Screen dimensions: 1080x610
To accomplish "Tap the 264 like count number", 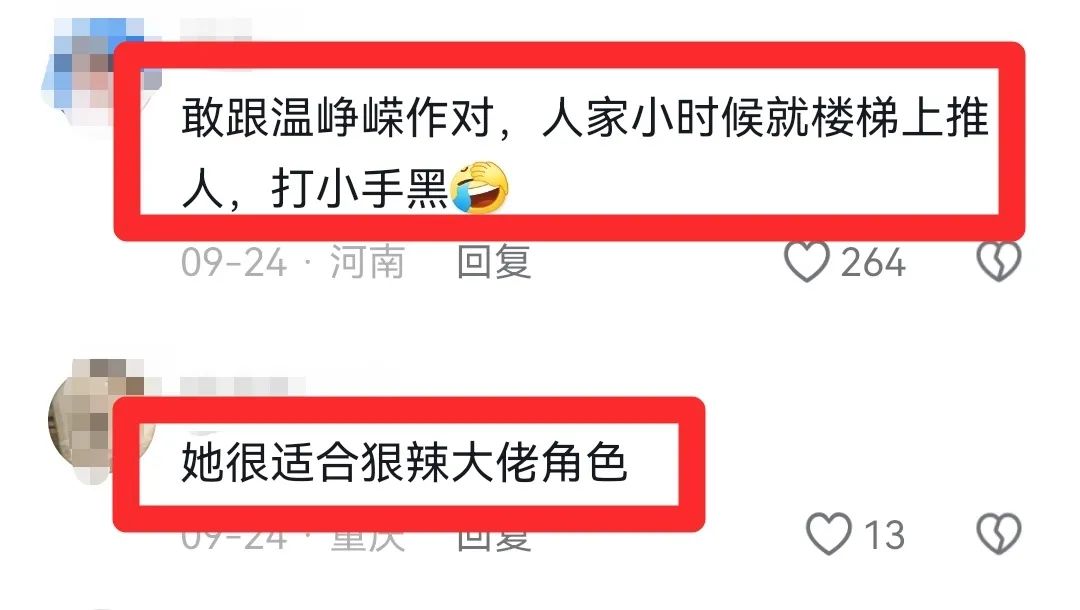I will [873, 263].
